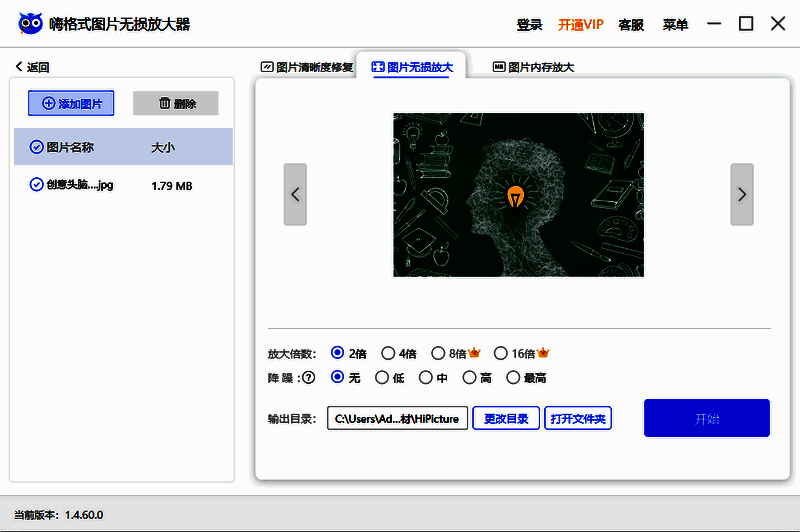Toggle checkbox for 创意头脑...jpg file
This screenshot has height=532, width=800.
coord(36,185)
